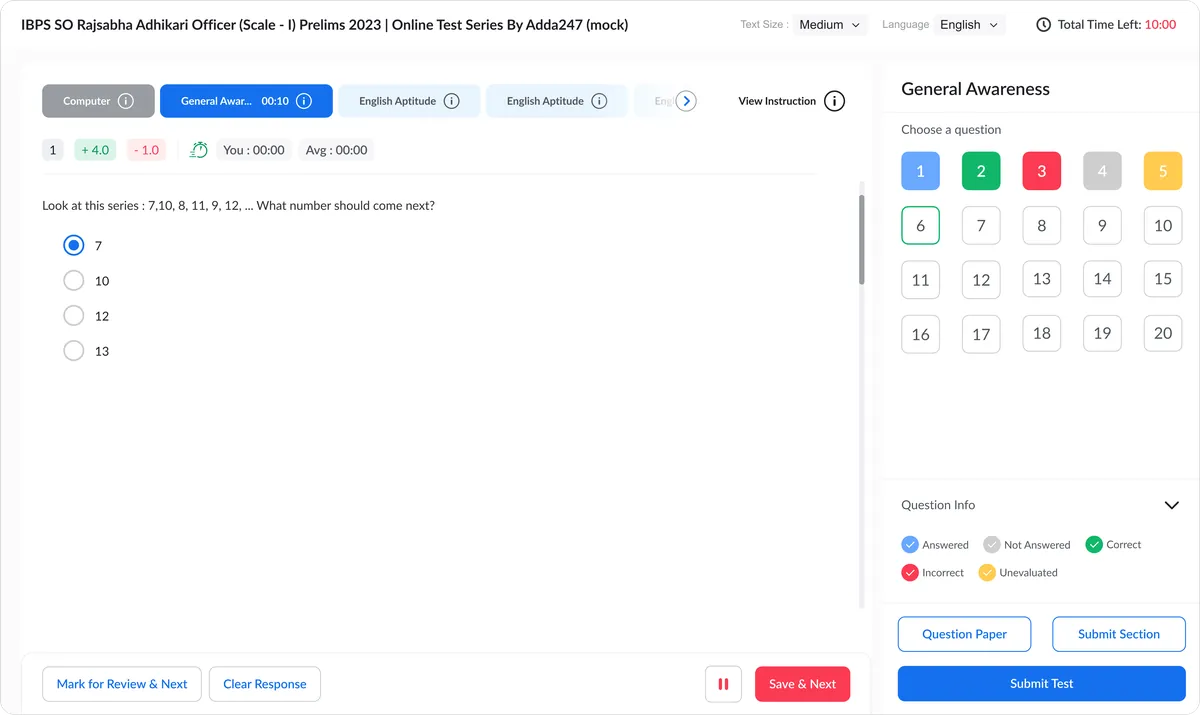
Task: Go to question 7 in palette
Action: [x=981, y=225]
